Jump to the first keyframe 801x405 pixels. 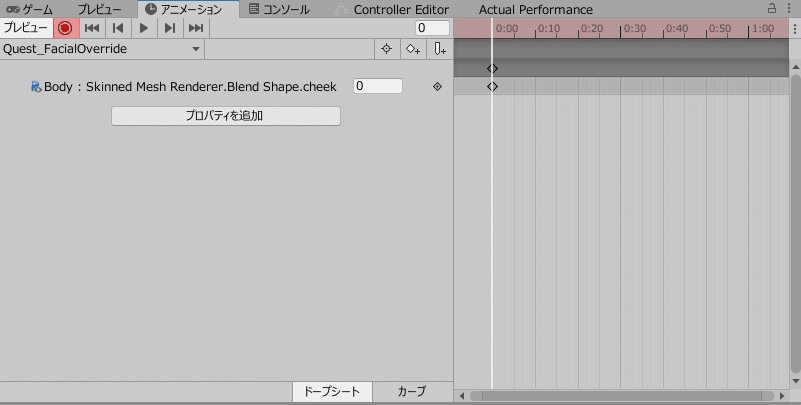(x=92, y=28)
